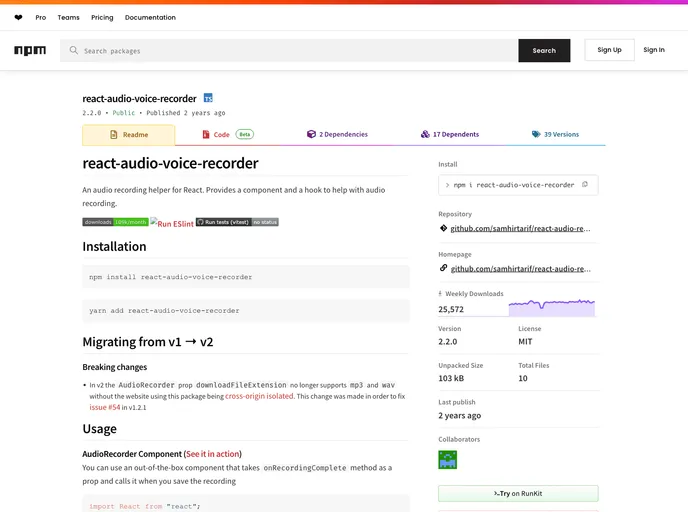
Task: Click the Total Files value 10
Action: 523,378
